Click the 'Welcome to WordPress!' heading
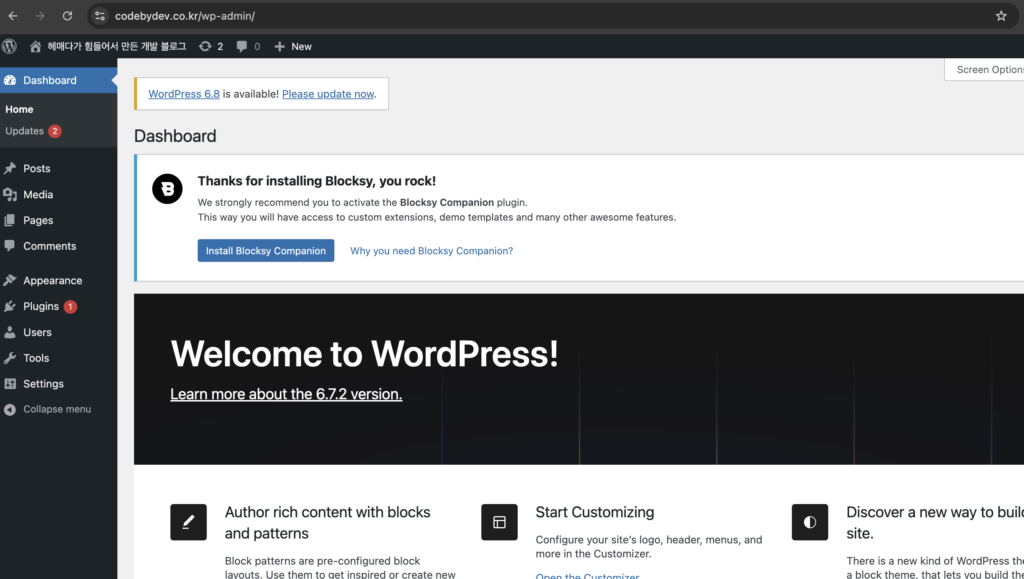The image size is (1024, 579). pyautogui.click(x=364, y=354)
